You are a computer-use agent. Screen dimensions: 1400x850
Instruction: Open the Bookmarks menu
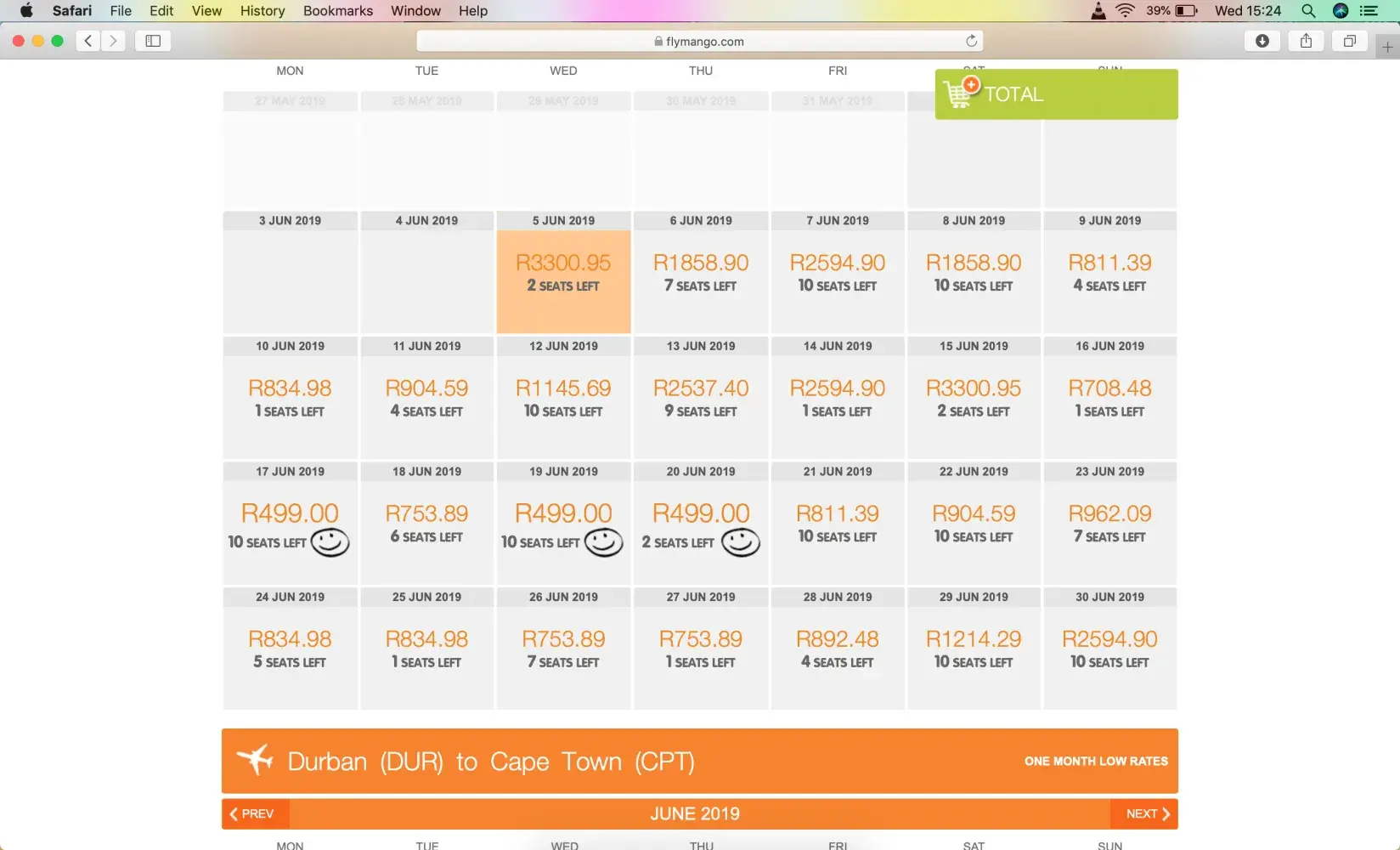pos(337,11)
